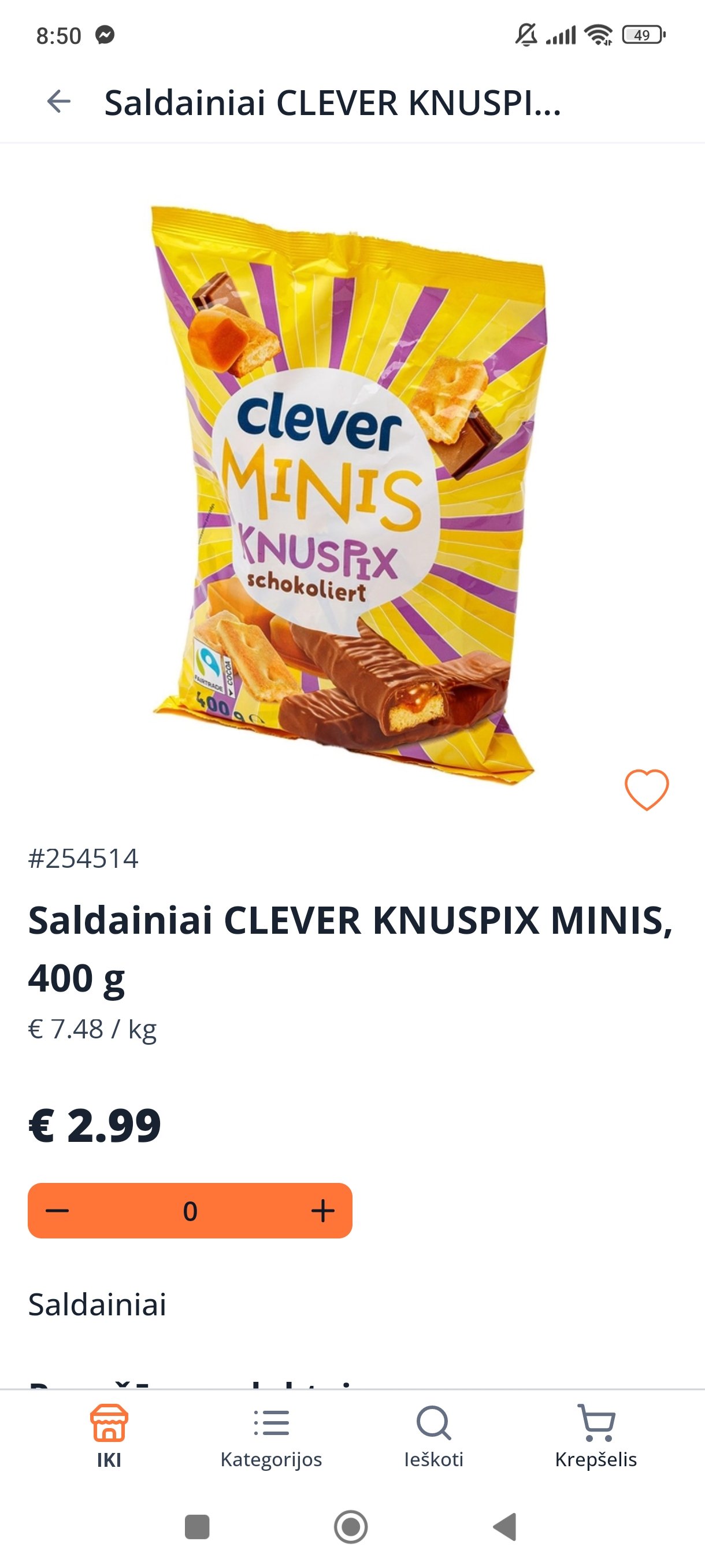Image resolution: width=705 pixels, height=1568 pixels.
Task: Tap the quantity value in the orange stepper
Action: 190,1211
